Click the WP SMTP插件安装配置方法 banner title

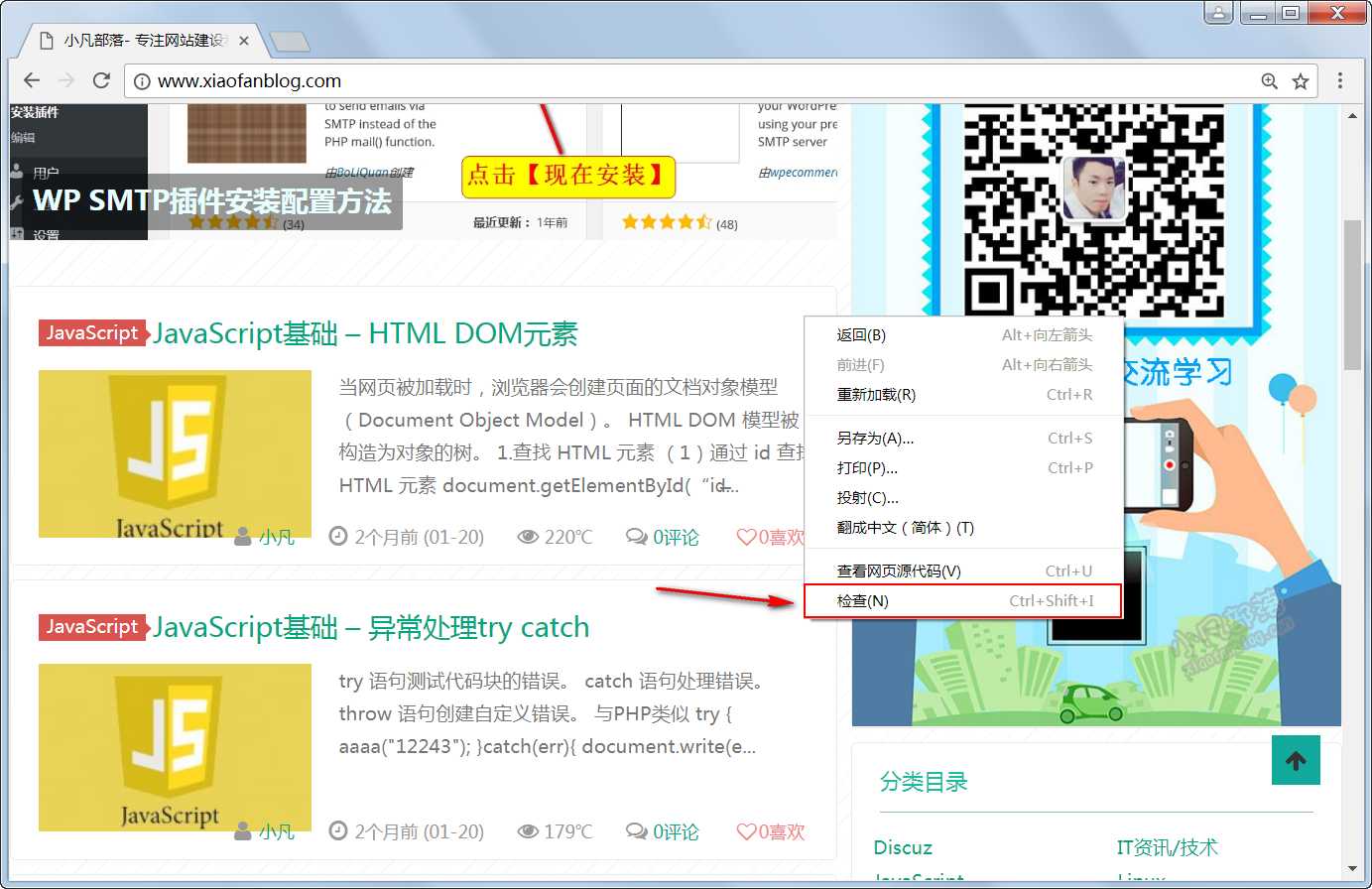(212, 201)
